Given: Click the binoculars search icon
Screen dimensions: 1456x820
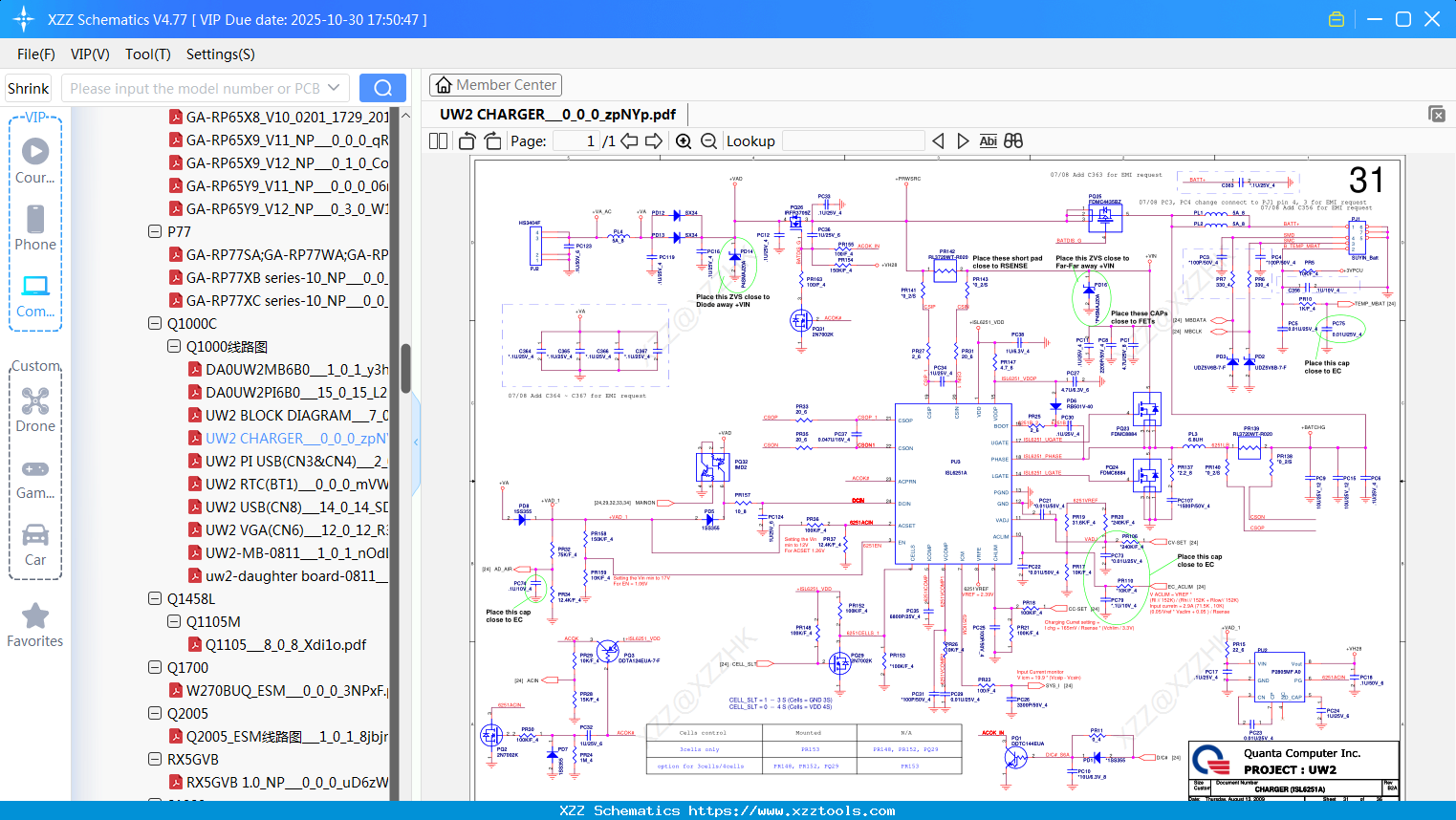Looking at the screenshot, I should 1013,141.
